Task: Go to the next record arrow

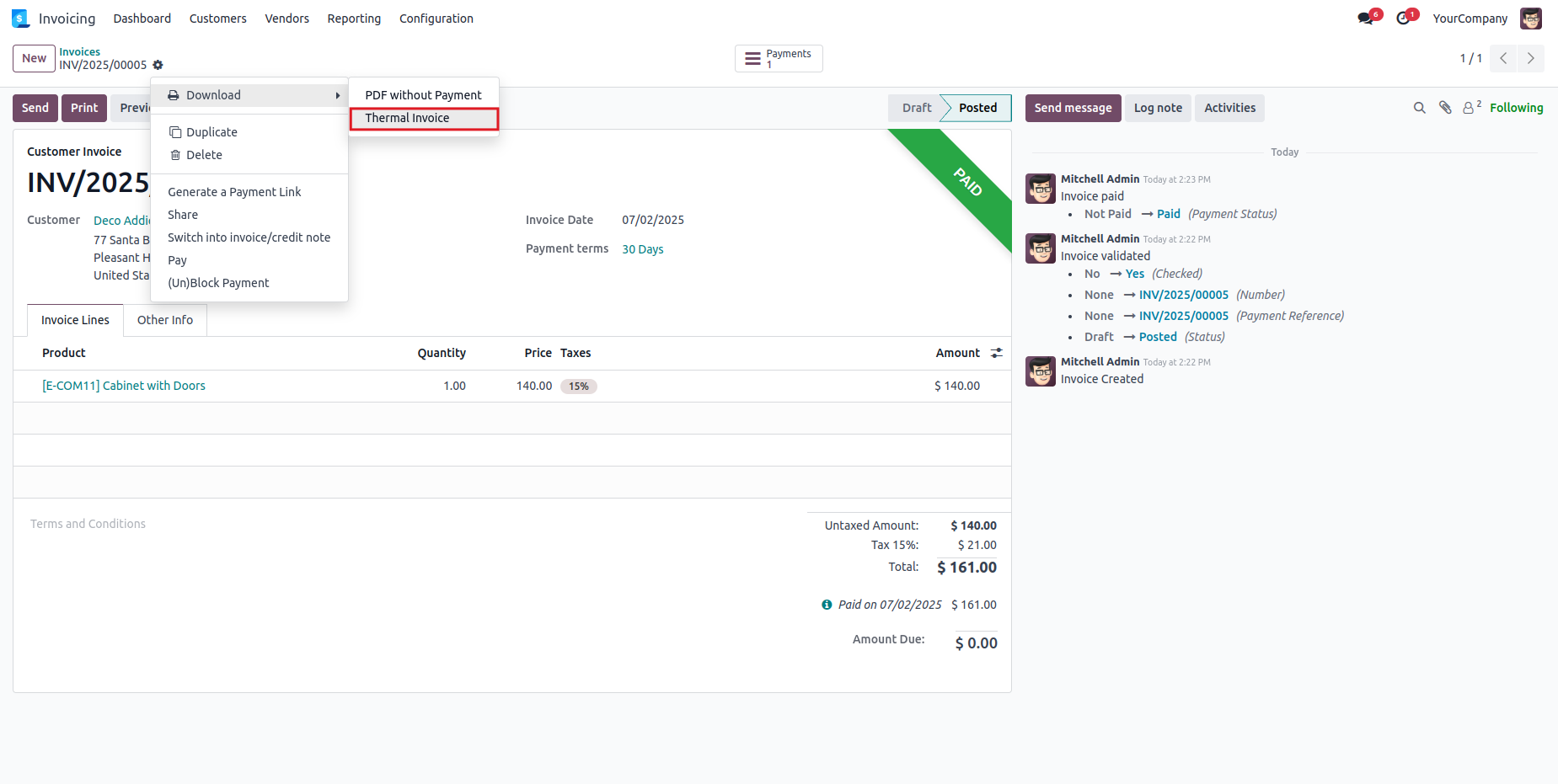Action: pos(1531,58)
